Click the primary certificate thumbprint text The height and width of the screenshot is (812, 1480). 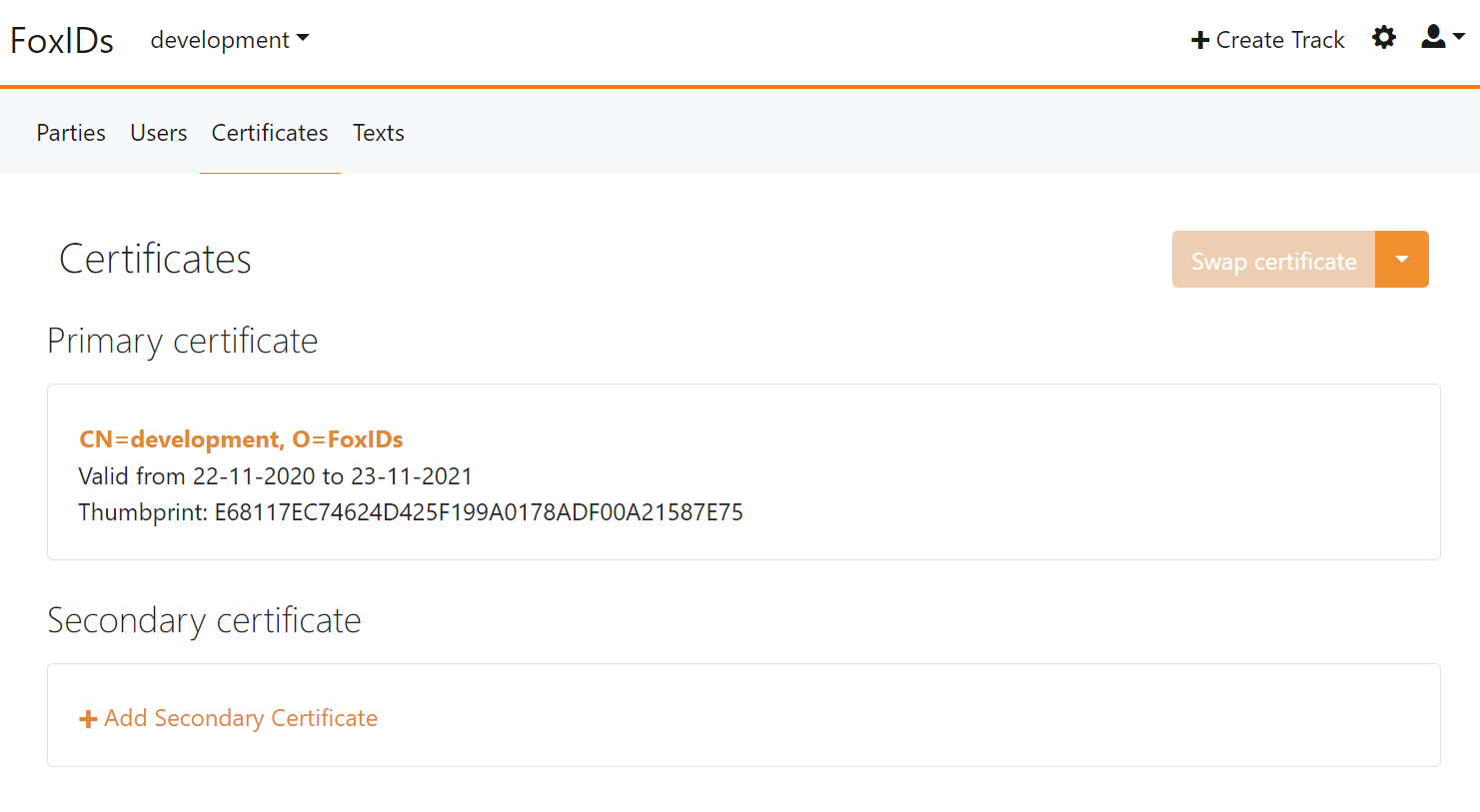pos(411,511)
